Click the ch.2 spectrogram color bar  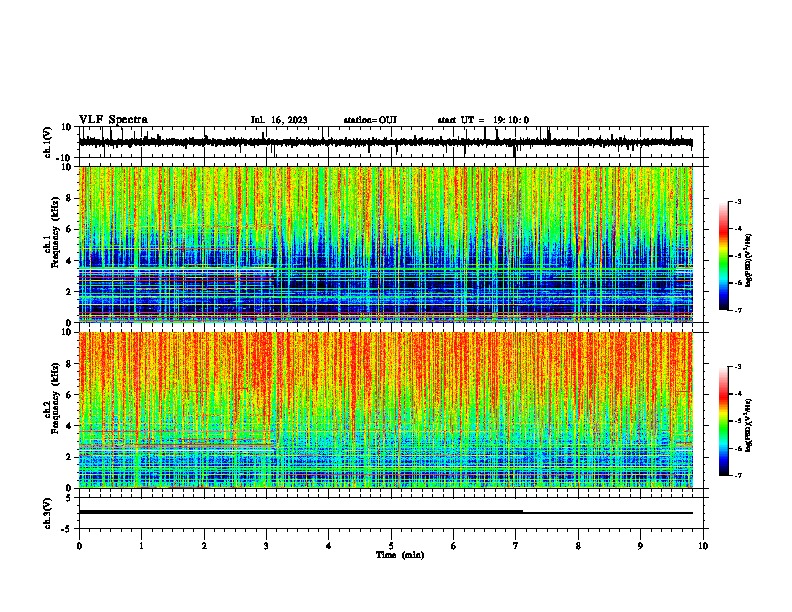tap(724, 421)
